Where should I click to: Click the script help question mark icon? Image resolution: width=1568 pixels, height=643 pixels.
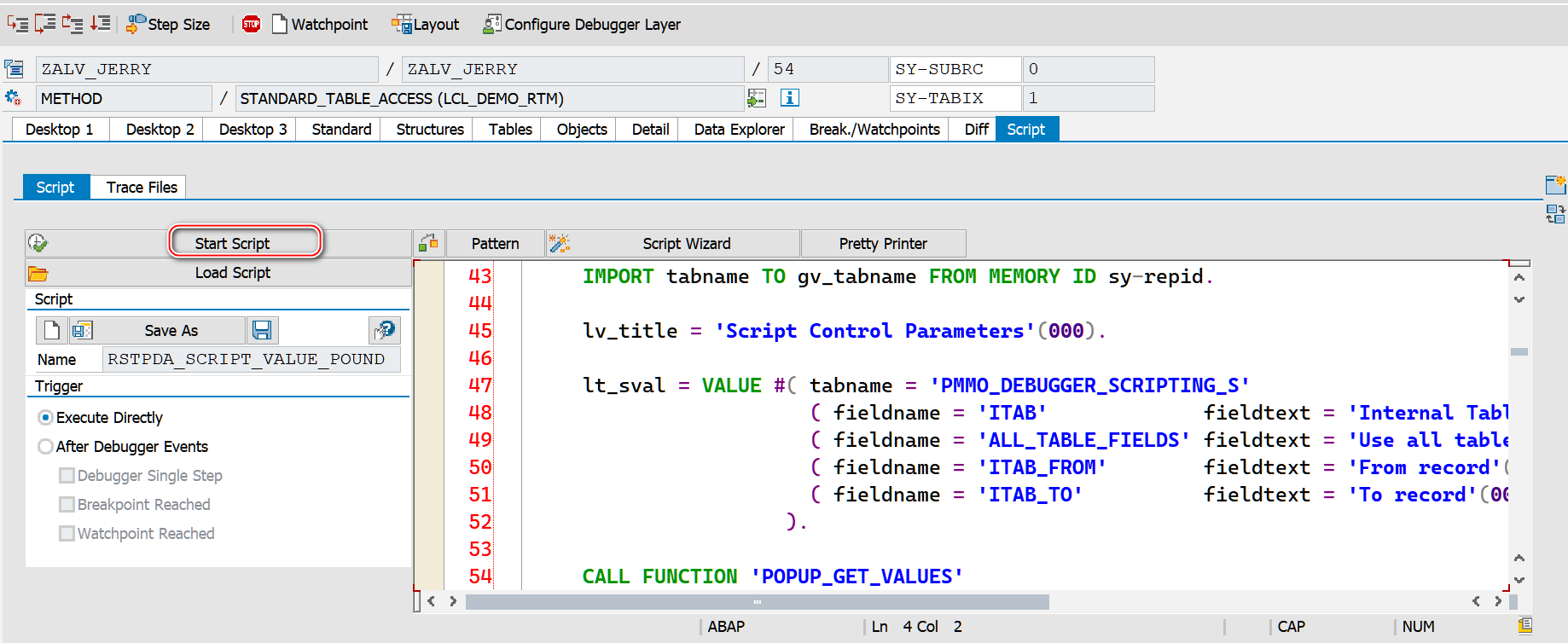tap(385, 330)
